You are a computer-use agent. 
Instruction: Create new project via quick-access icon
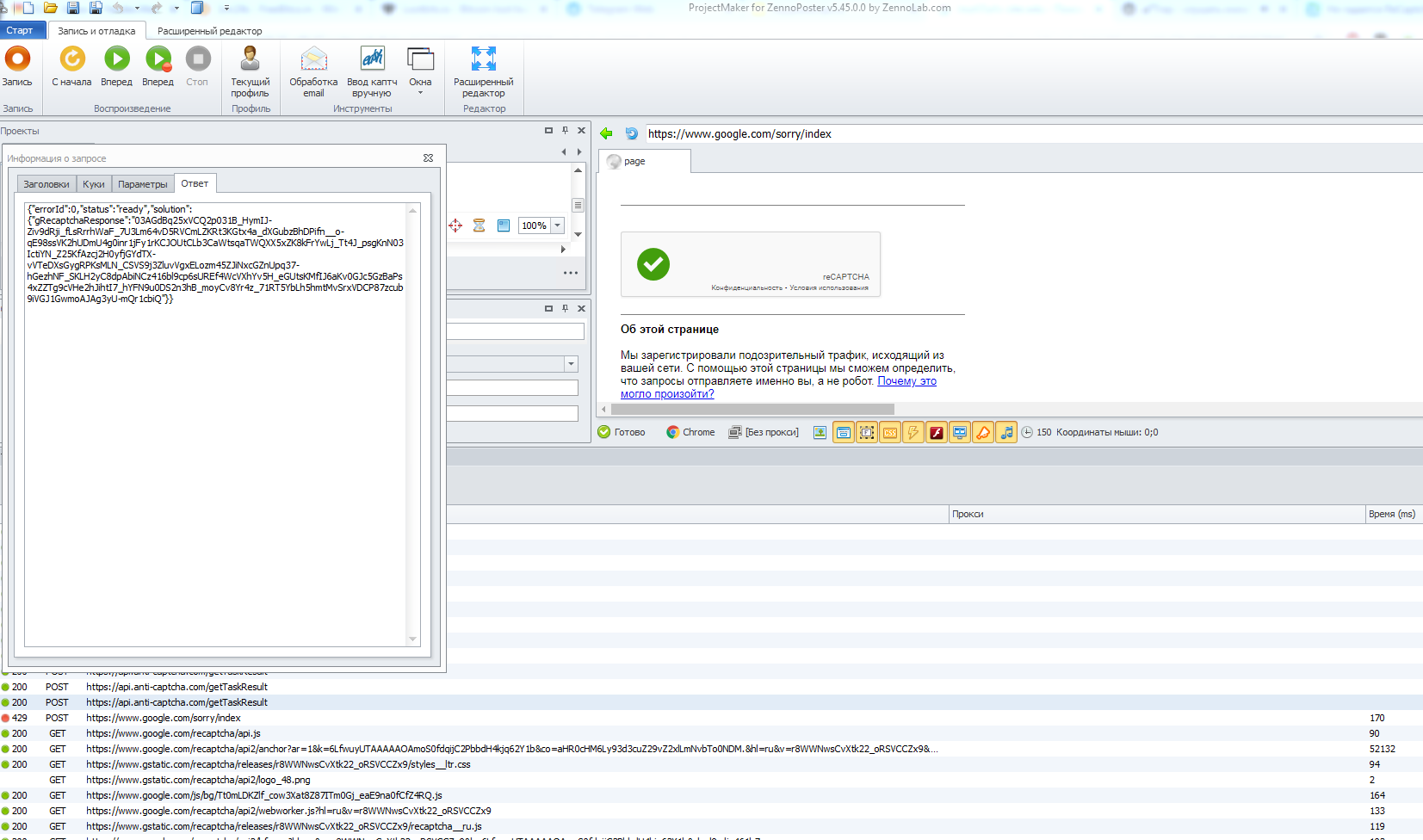click(x=28, y=8)
